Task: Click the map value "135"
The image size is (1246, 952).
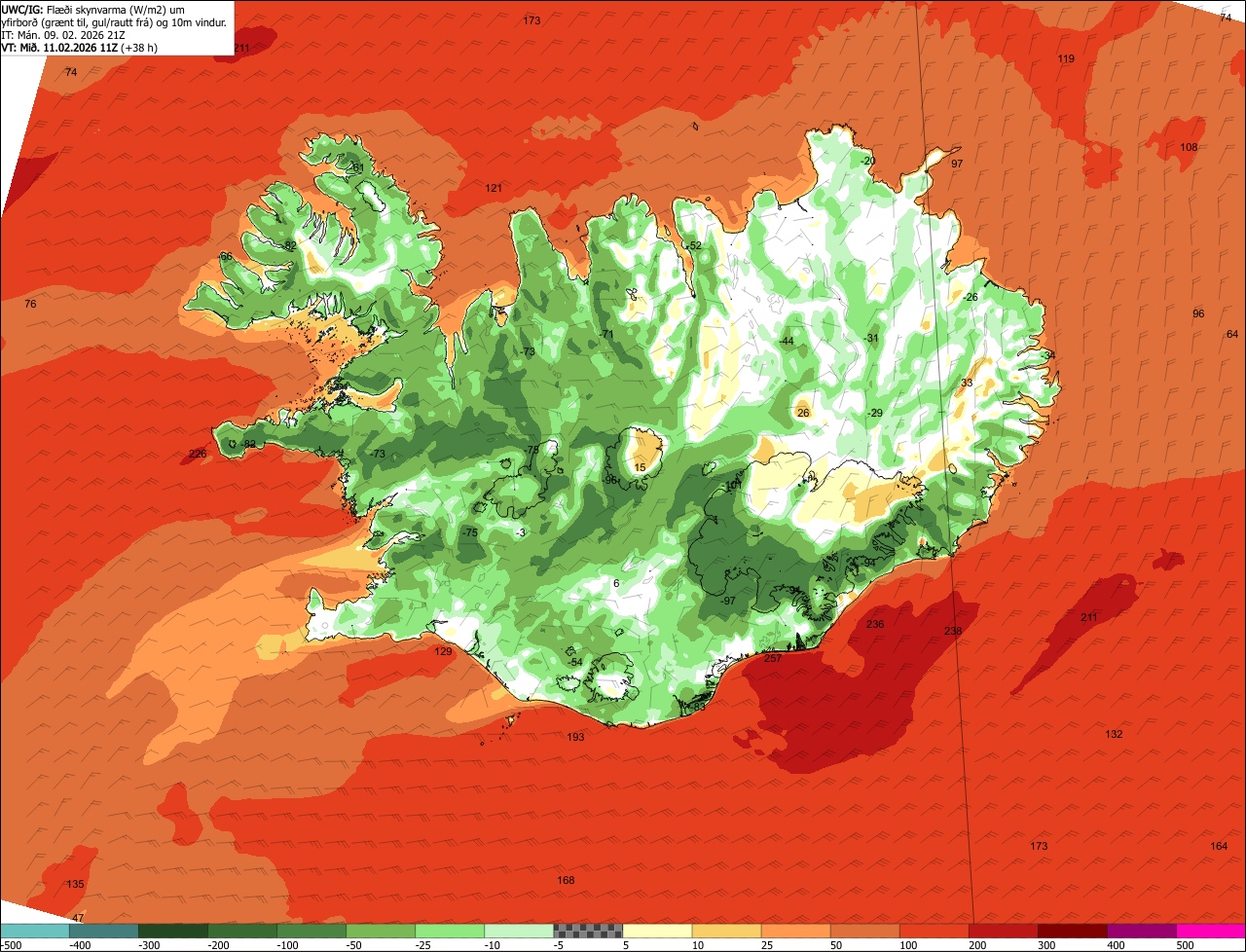Action: coord(75,884)
